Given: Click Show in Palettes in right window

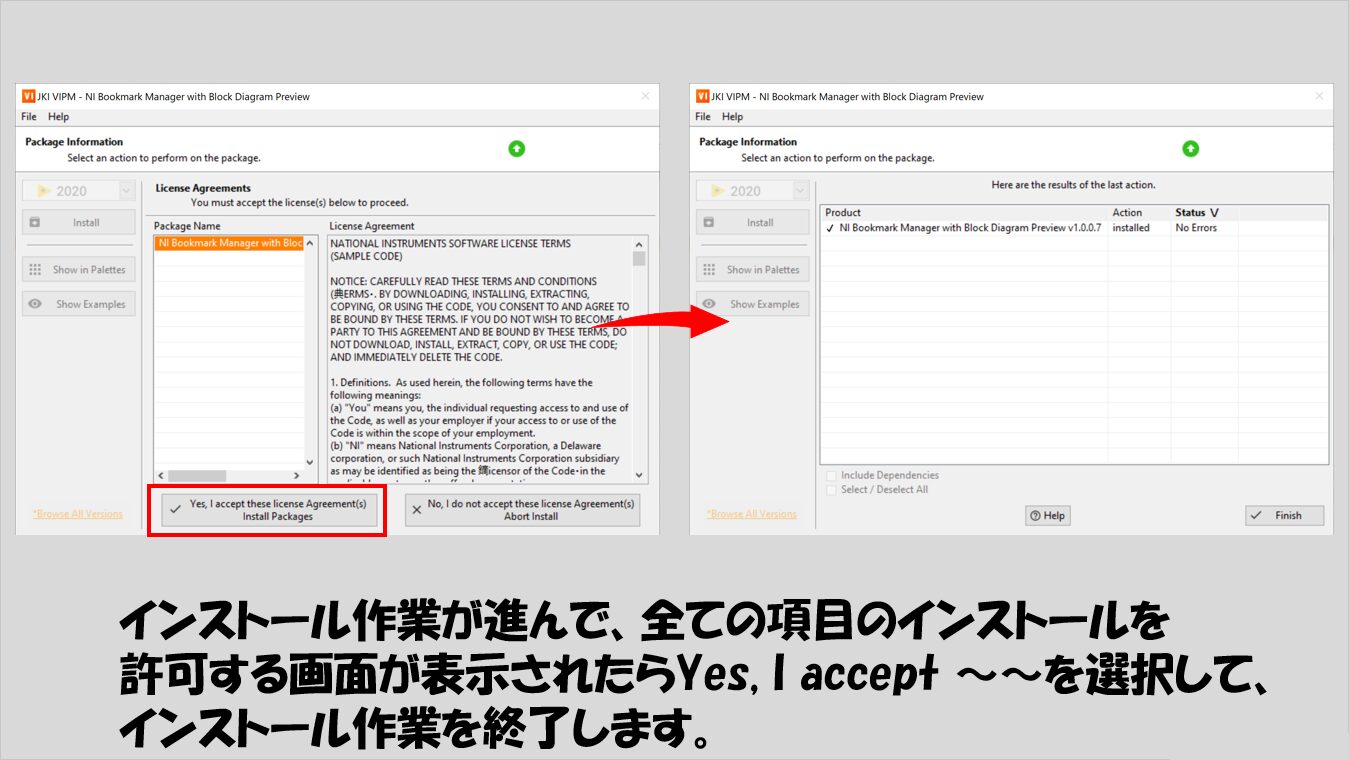Looking at the screenshot, I should coord(752,270).
